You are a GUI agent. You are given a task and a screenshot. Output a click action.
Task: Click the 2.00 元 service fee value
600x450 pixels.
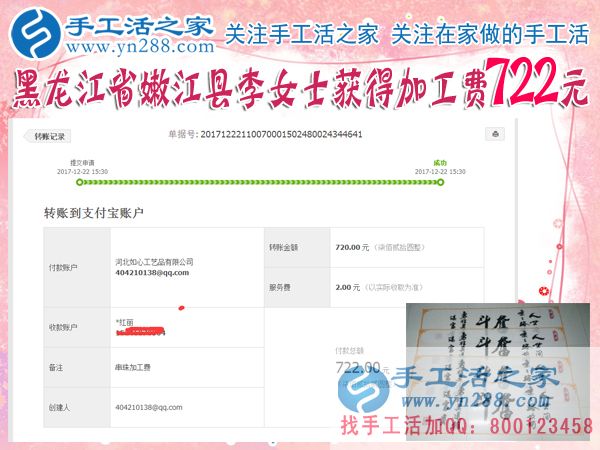[x=347, y=287]
